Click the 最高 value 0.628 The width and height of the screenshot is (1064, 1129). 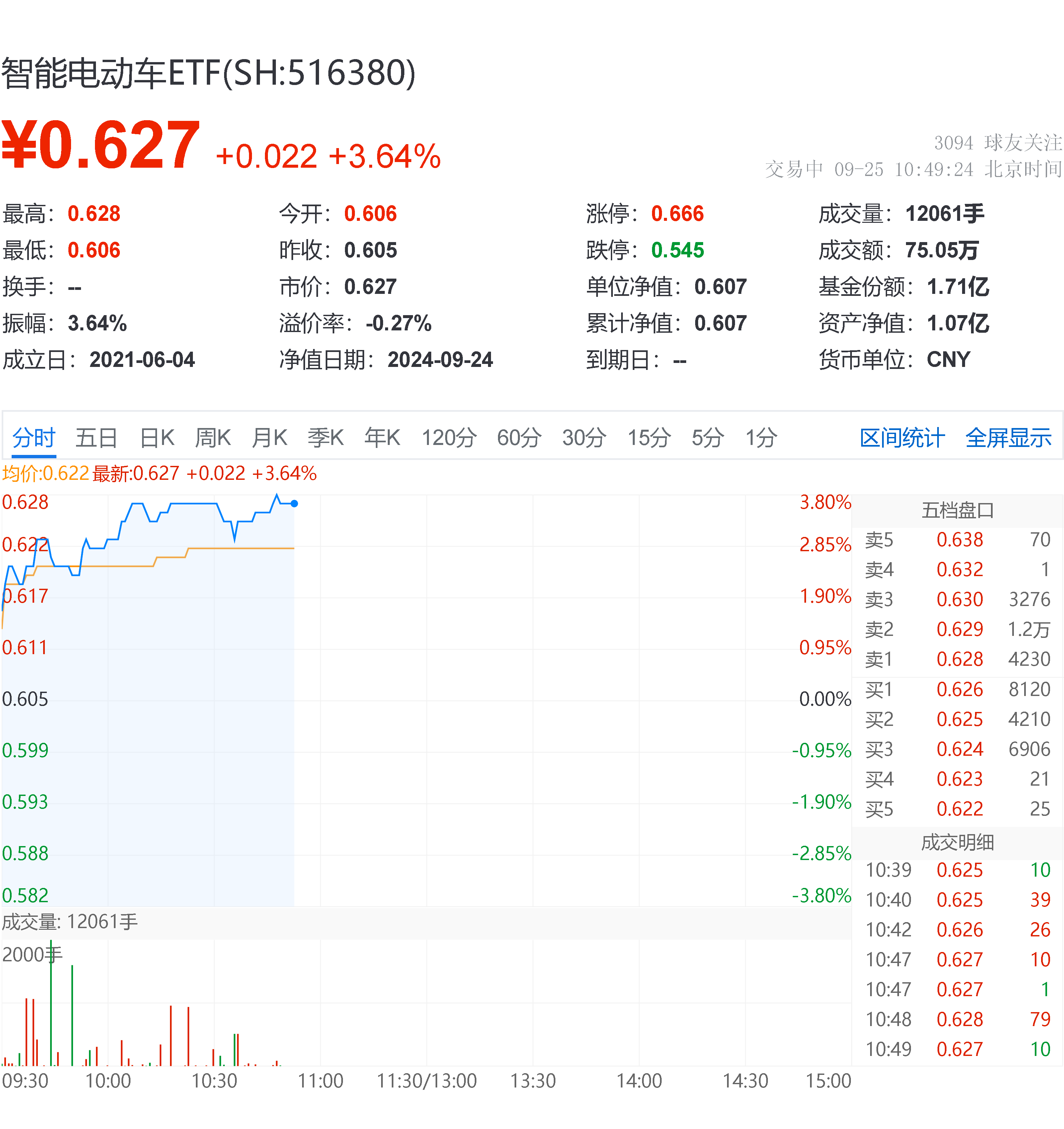coord(94,214)
